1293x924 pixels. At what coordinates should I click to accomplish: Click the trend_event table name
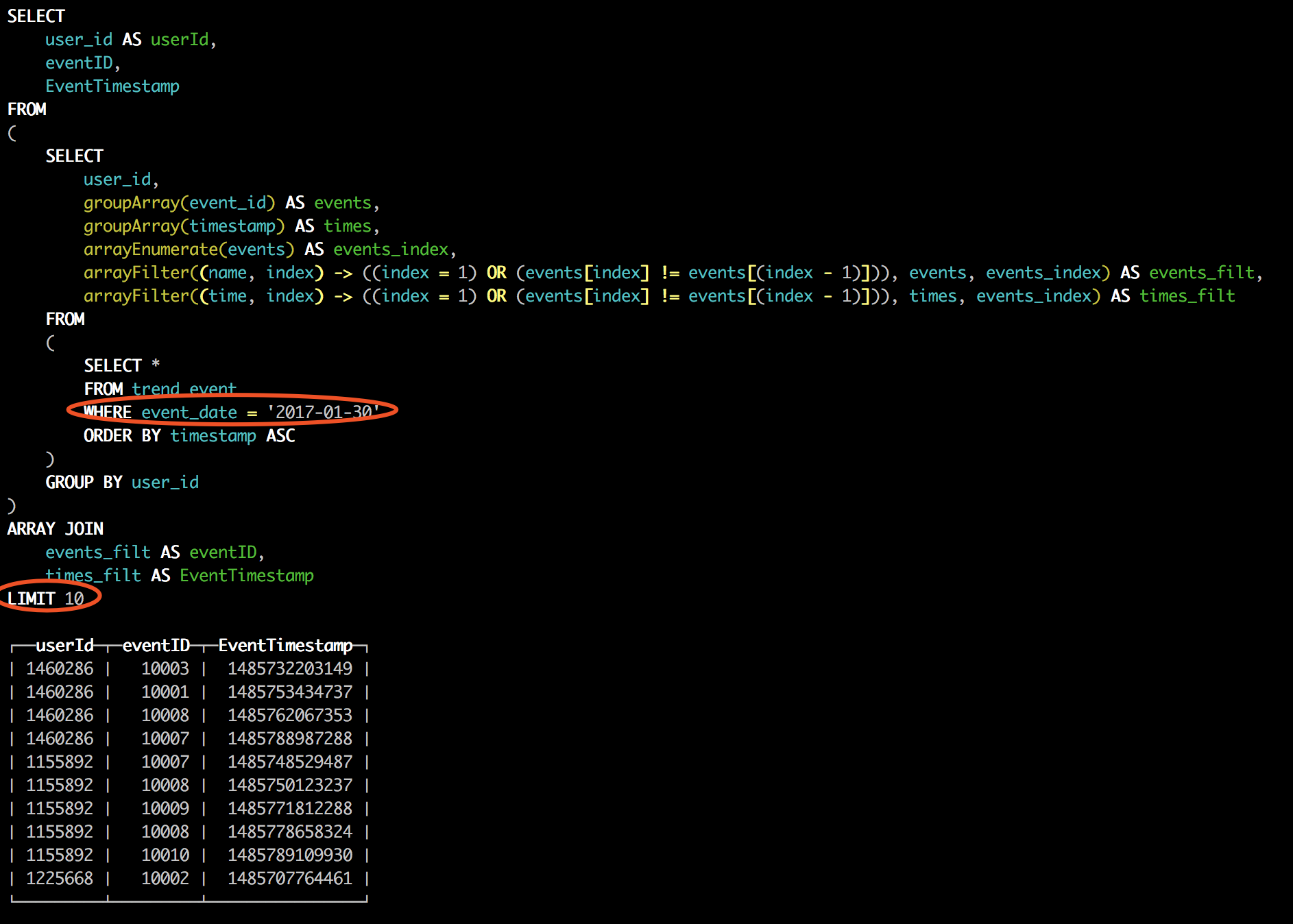[184, 389]
